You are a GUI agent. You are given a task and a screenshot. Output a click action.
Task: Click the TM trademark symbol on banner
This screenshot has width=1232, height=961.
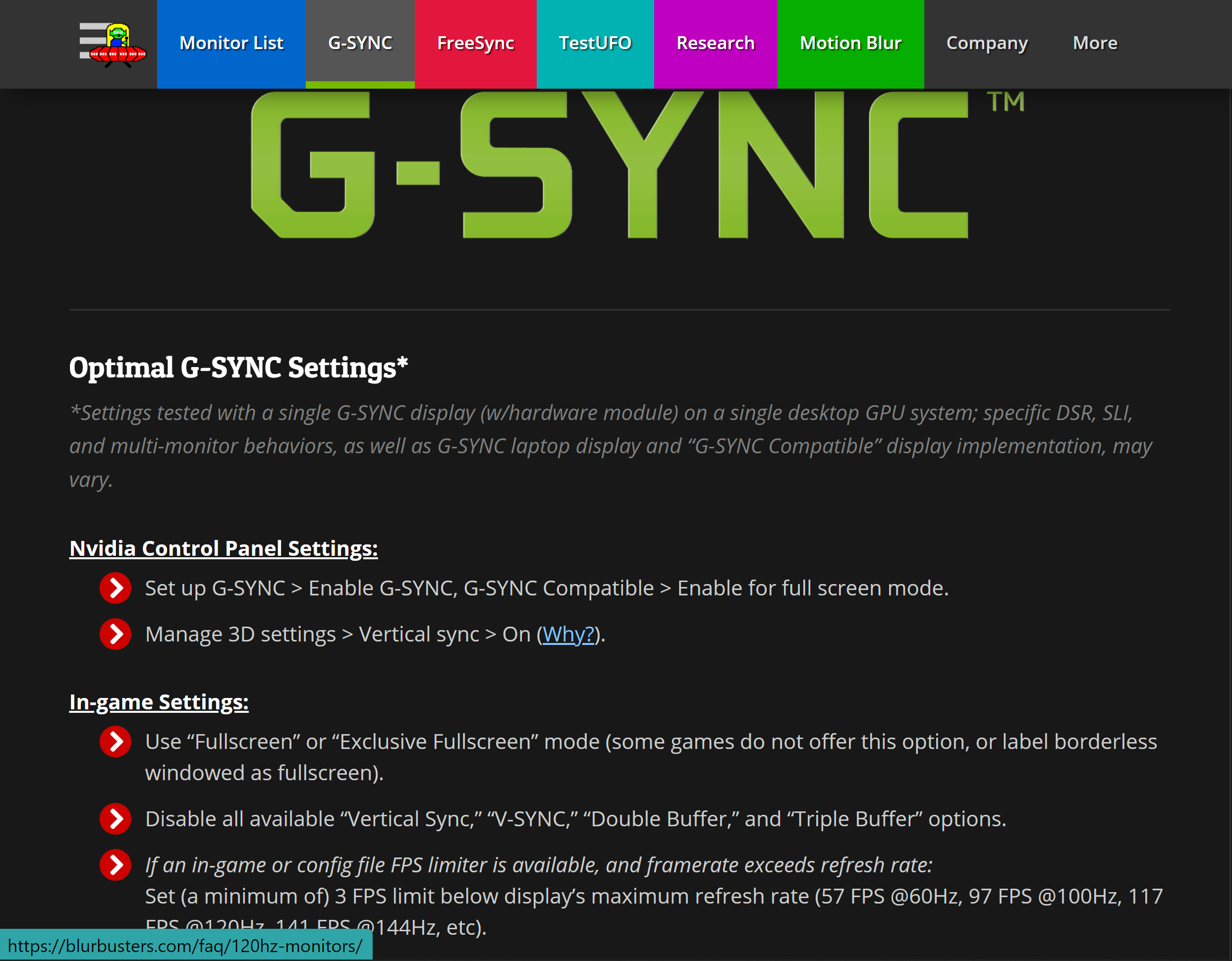[x=1005, y=102]
